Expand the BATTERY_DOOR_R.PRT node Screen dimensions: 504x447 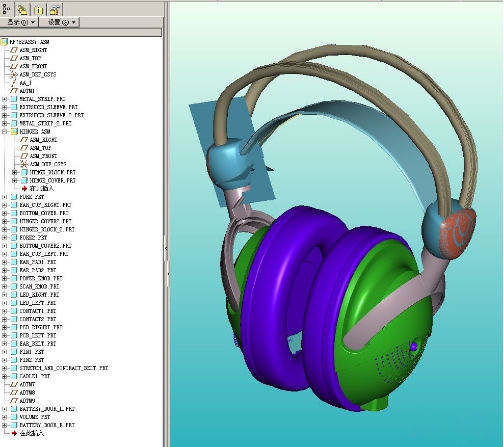coord(4,425)
